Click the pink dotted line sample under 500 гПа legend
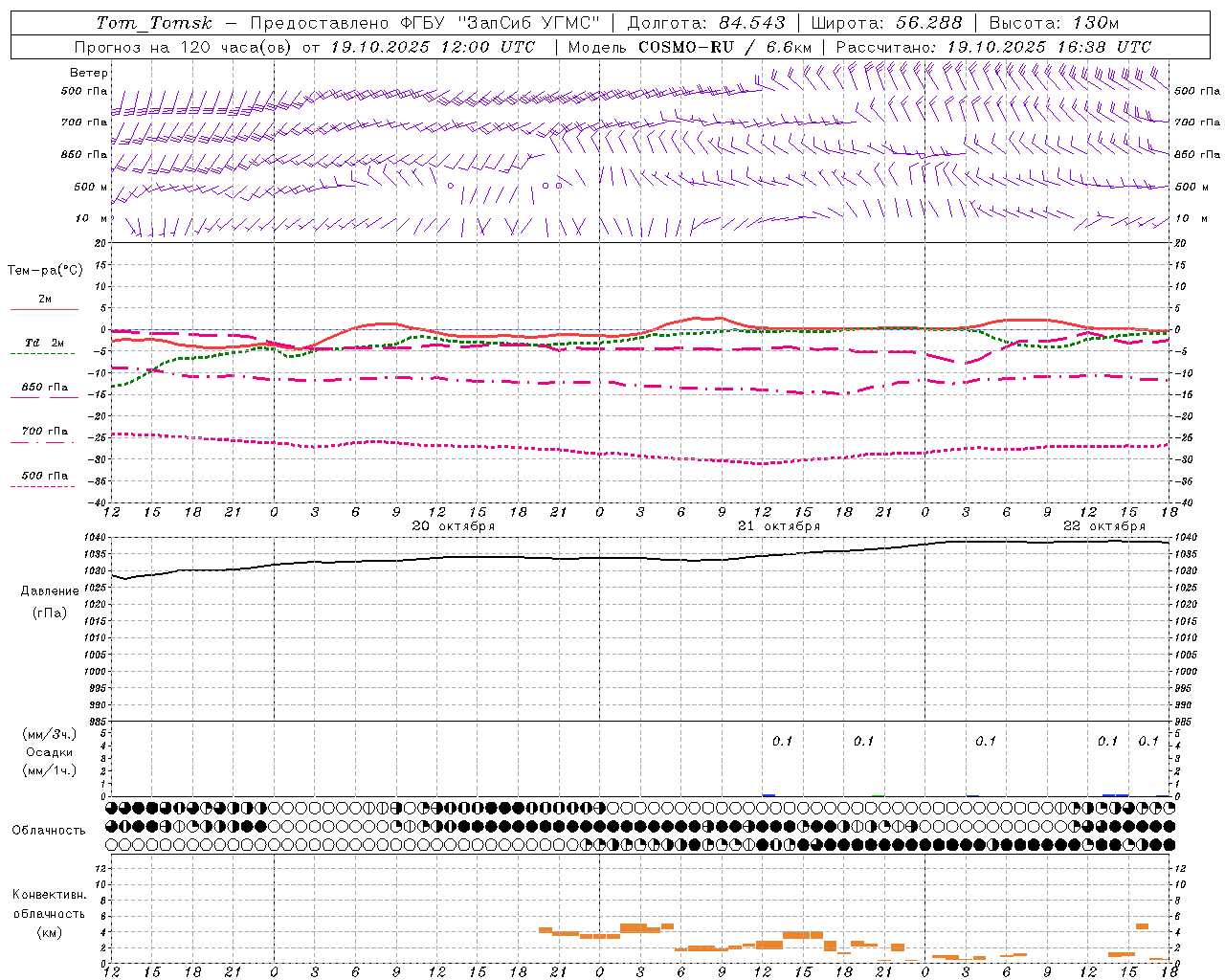The width and height of the screenshot is (1225, 980). [42, 487]
